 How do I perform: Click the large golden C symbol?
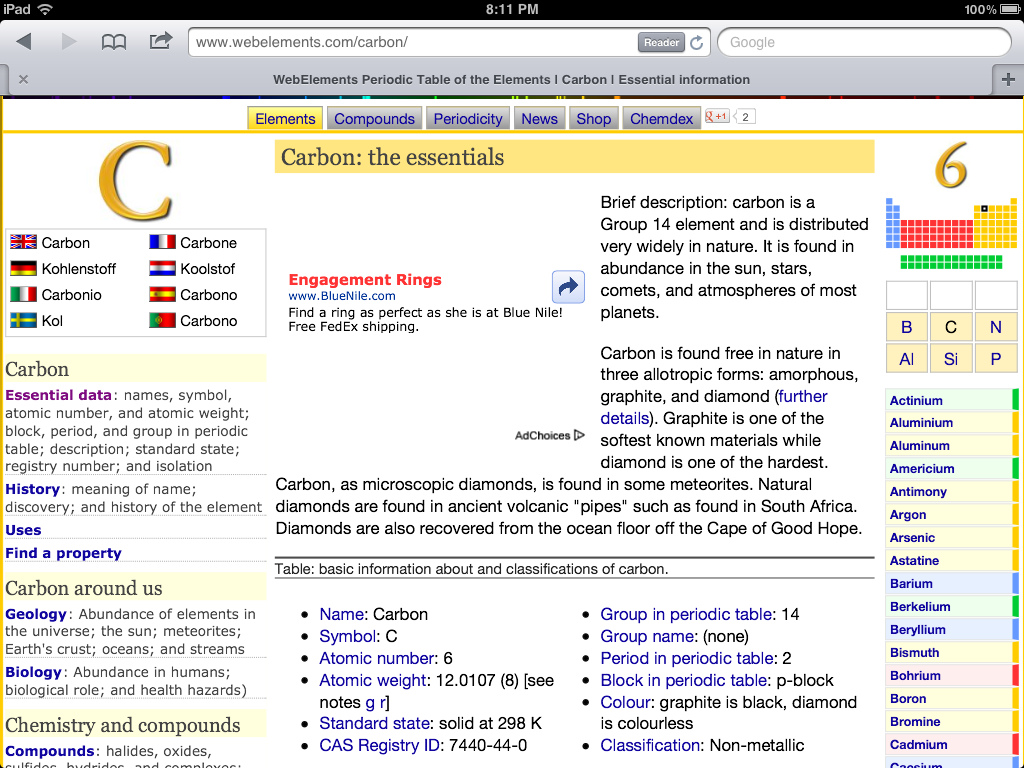136,181
